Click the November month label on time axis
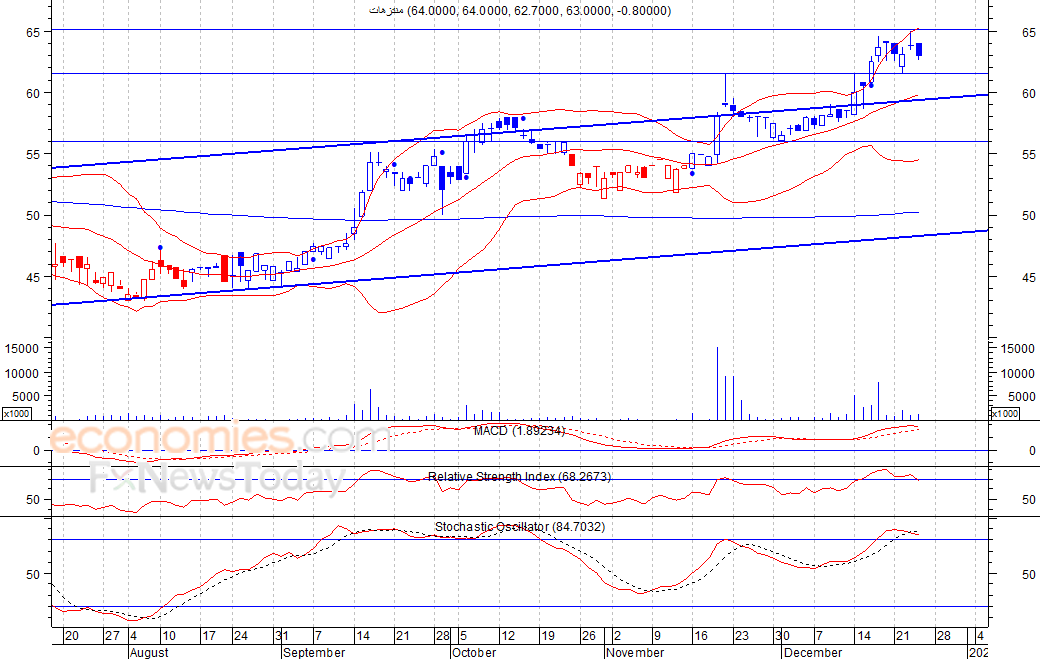This screenshot has width=1040, height=659. pyautogui.click(x=635, y=652)
